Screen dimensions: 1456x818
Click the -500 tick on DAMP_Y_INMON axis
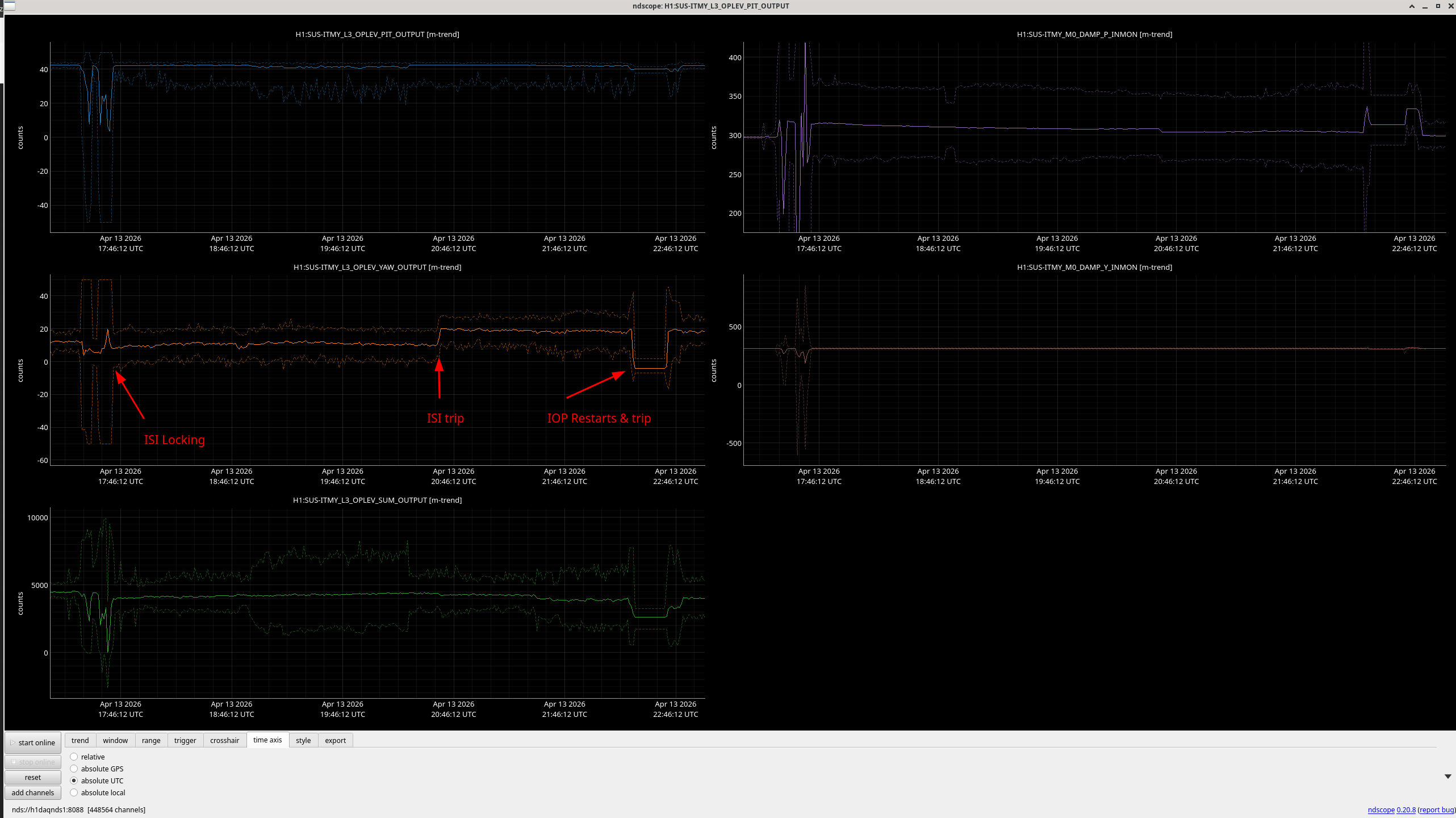coord(734,443)
